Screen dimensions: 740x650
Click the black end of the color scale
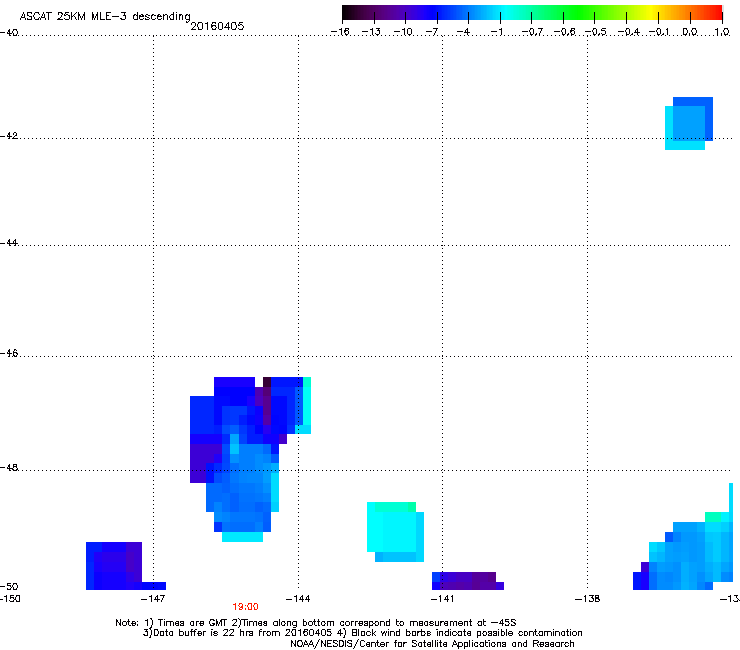pos(349,12)
